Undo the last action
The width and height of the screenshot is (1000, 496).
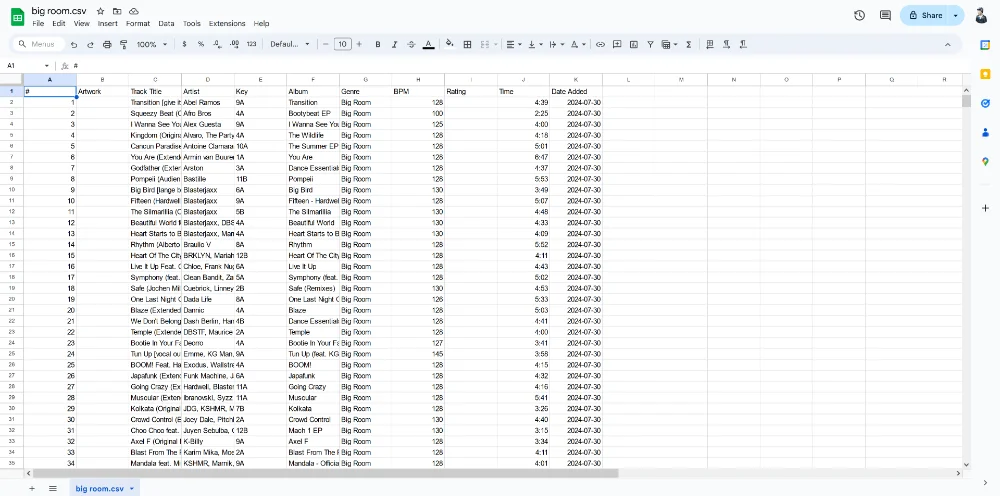click(74, 45)
